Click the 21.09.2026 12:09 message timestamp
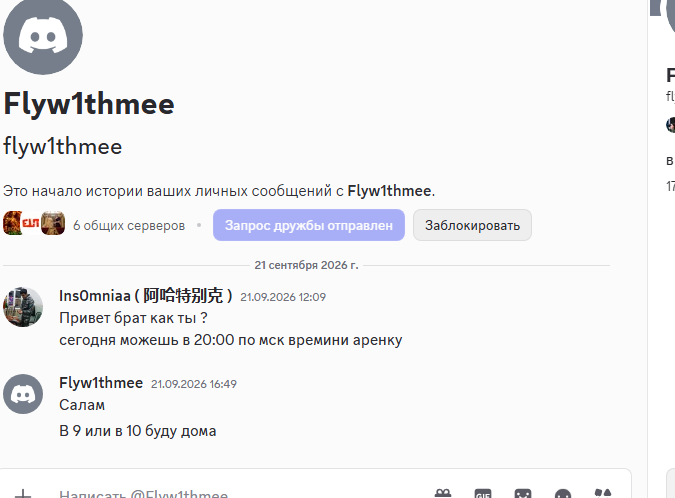 [x=283, y=297]
